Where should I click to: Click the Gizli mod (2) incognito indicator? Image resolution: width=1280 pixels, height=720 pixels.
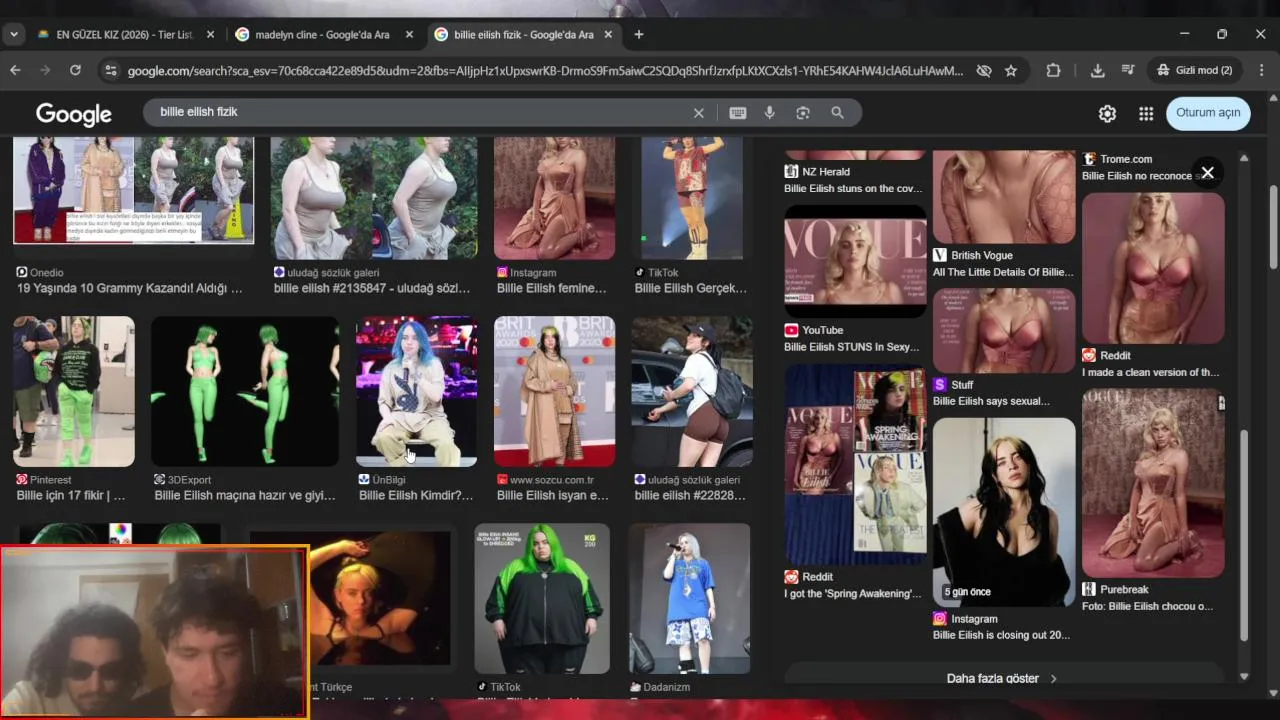point(1194,70)
